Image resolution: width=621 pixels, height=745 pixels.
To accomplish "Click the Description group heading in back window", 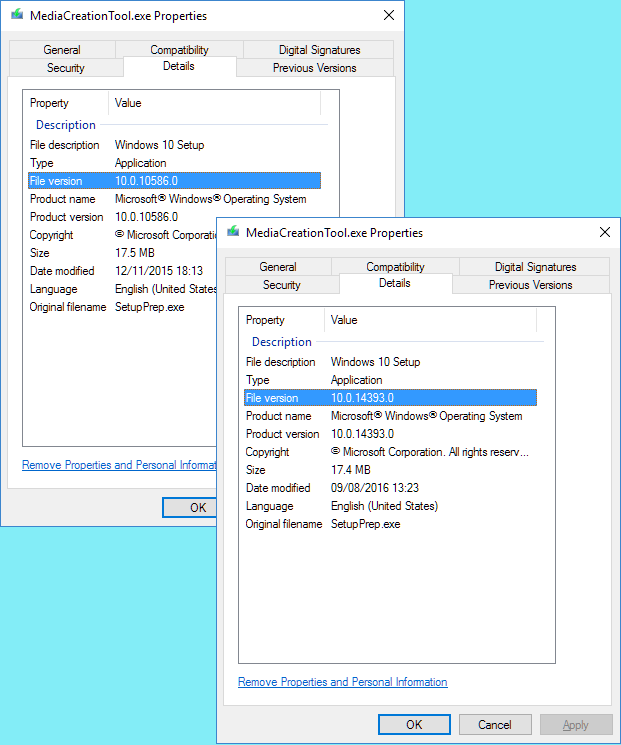I will (66, 124).
